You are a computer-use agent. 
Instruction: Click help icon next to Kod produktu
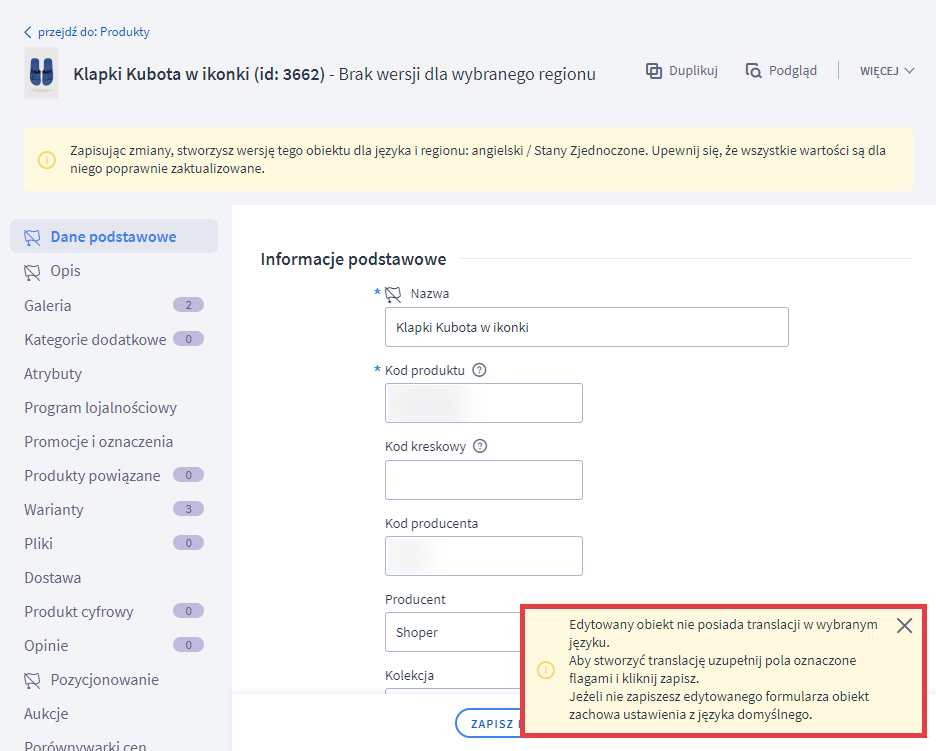[x=479, y=370]
